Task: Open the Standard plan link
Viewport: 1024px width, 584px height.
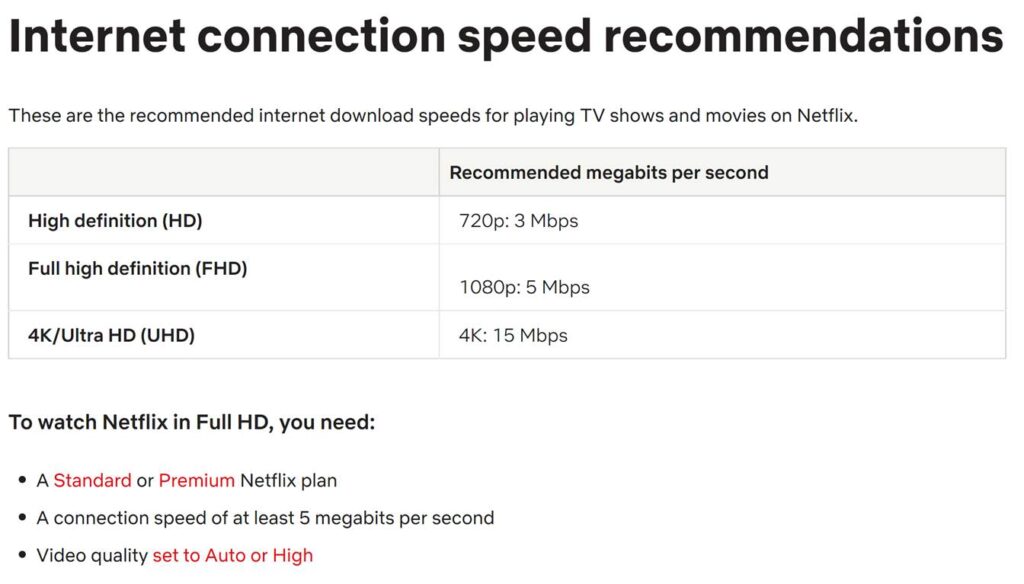Action: click(x=92, y=481)
